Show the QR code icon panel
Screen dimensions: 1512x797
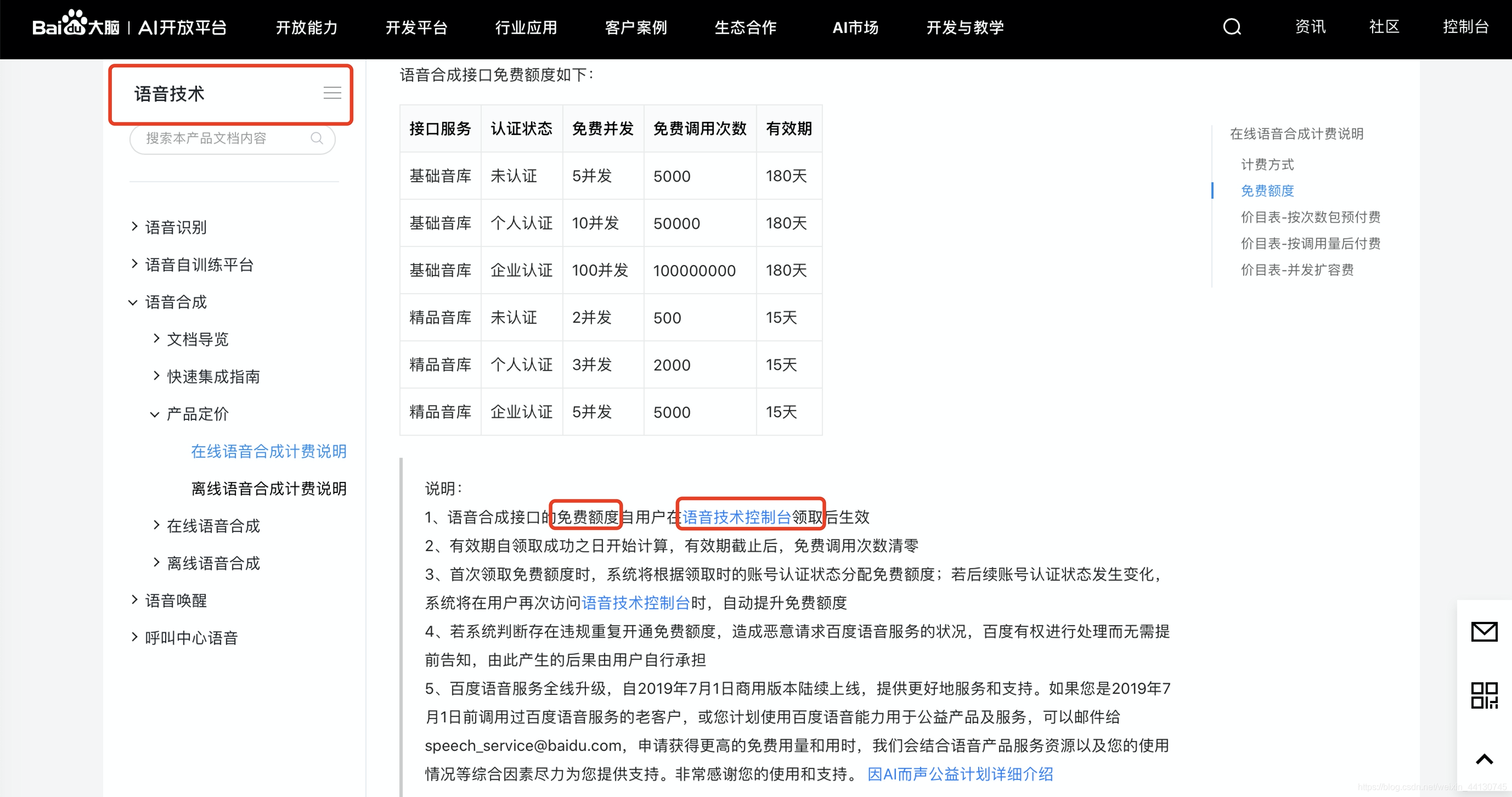click(x=1484, y=695)
